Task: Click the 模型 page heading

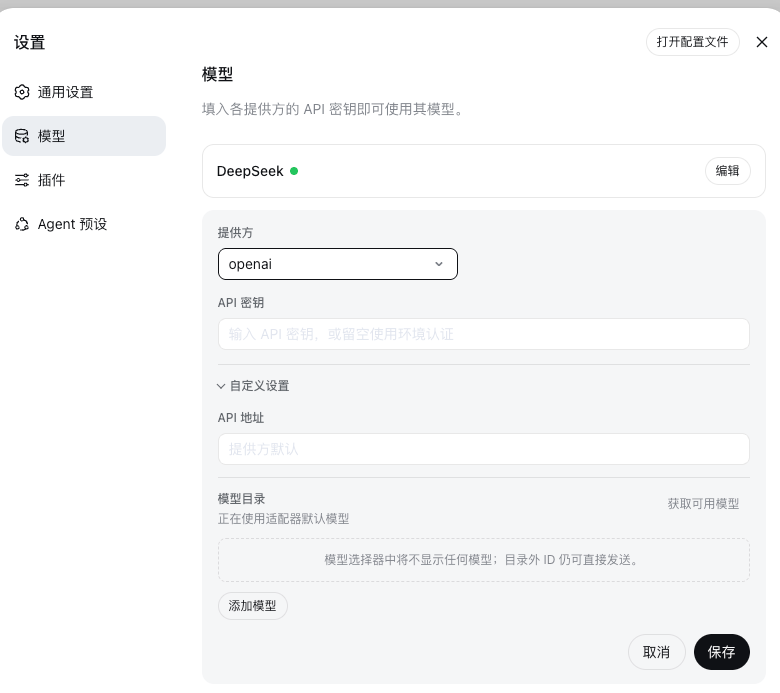Action: 217,75
